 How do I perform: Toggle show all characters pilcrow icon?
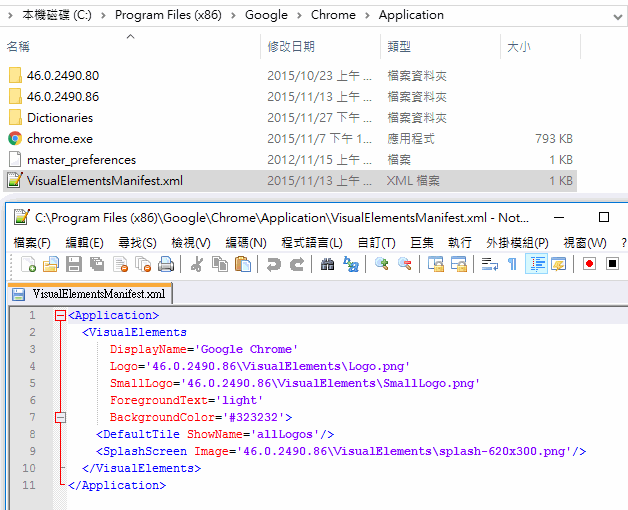512,264
